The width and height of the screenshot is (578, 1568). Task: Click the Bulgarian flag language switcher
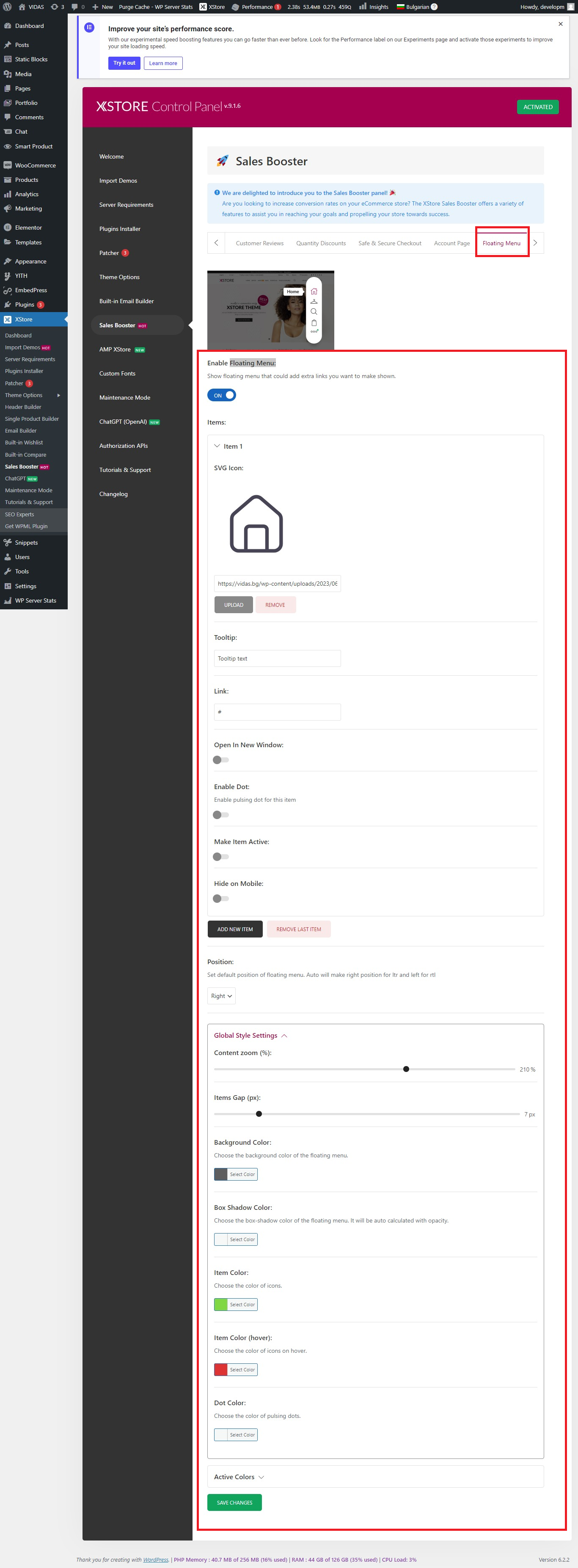pos(400,7)
